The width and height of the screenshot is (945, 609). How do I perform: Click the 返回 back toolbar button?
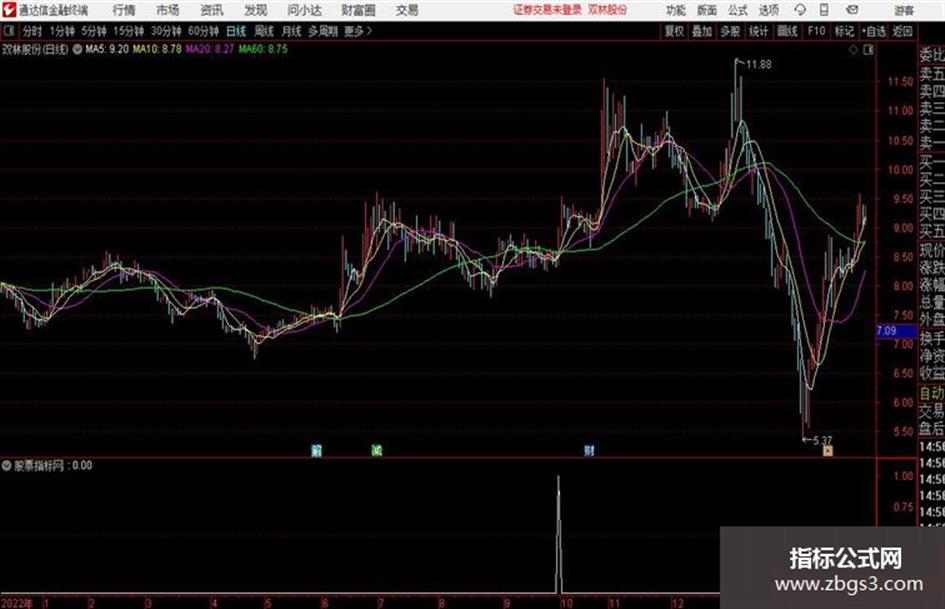click(902, 31)
